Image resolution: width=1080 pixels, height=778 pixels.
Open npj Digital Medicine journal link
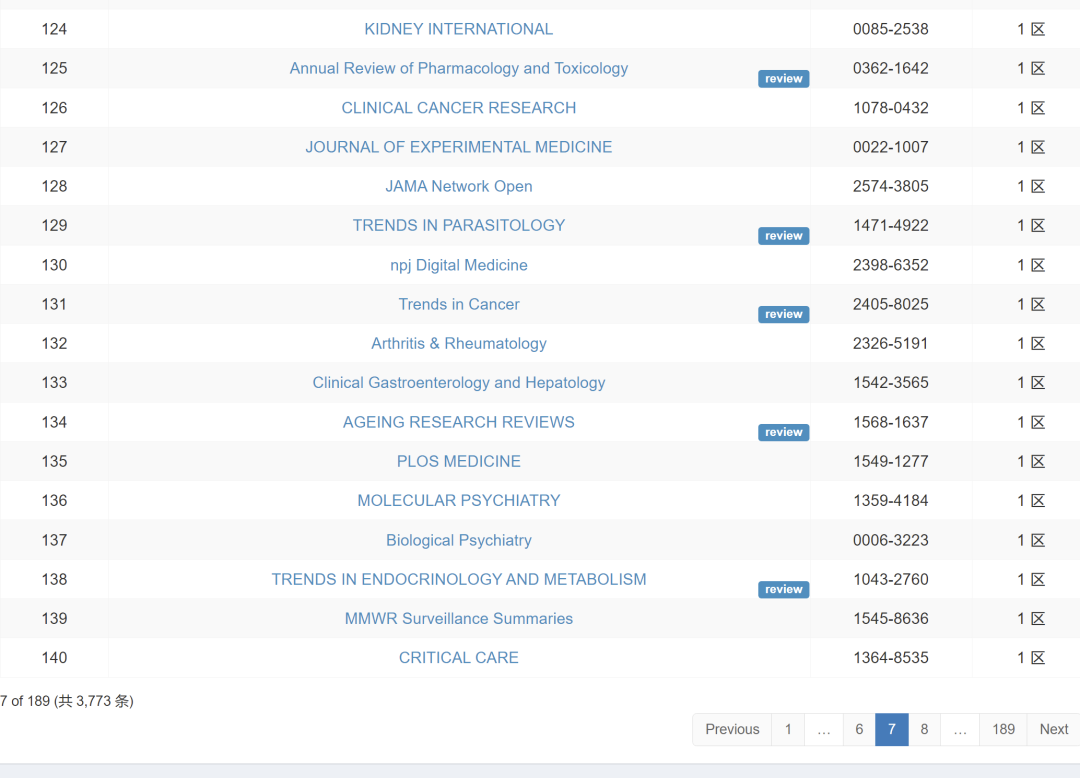459,265
